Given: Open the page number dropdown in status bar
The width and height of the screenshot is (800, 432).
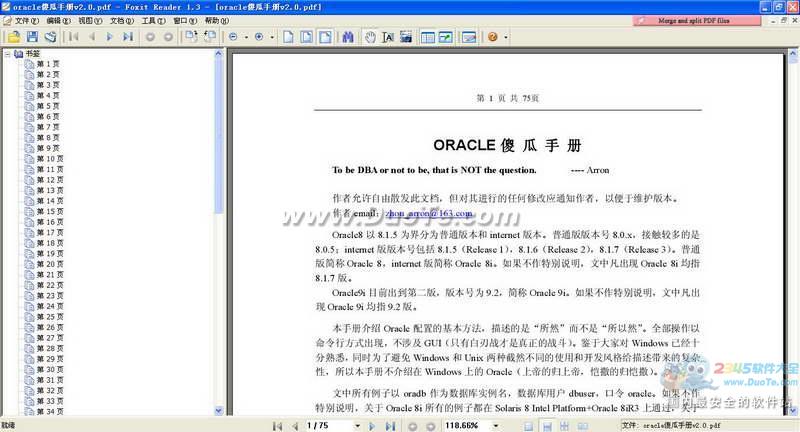Looking at the screenshot, I should 358,426.
